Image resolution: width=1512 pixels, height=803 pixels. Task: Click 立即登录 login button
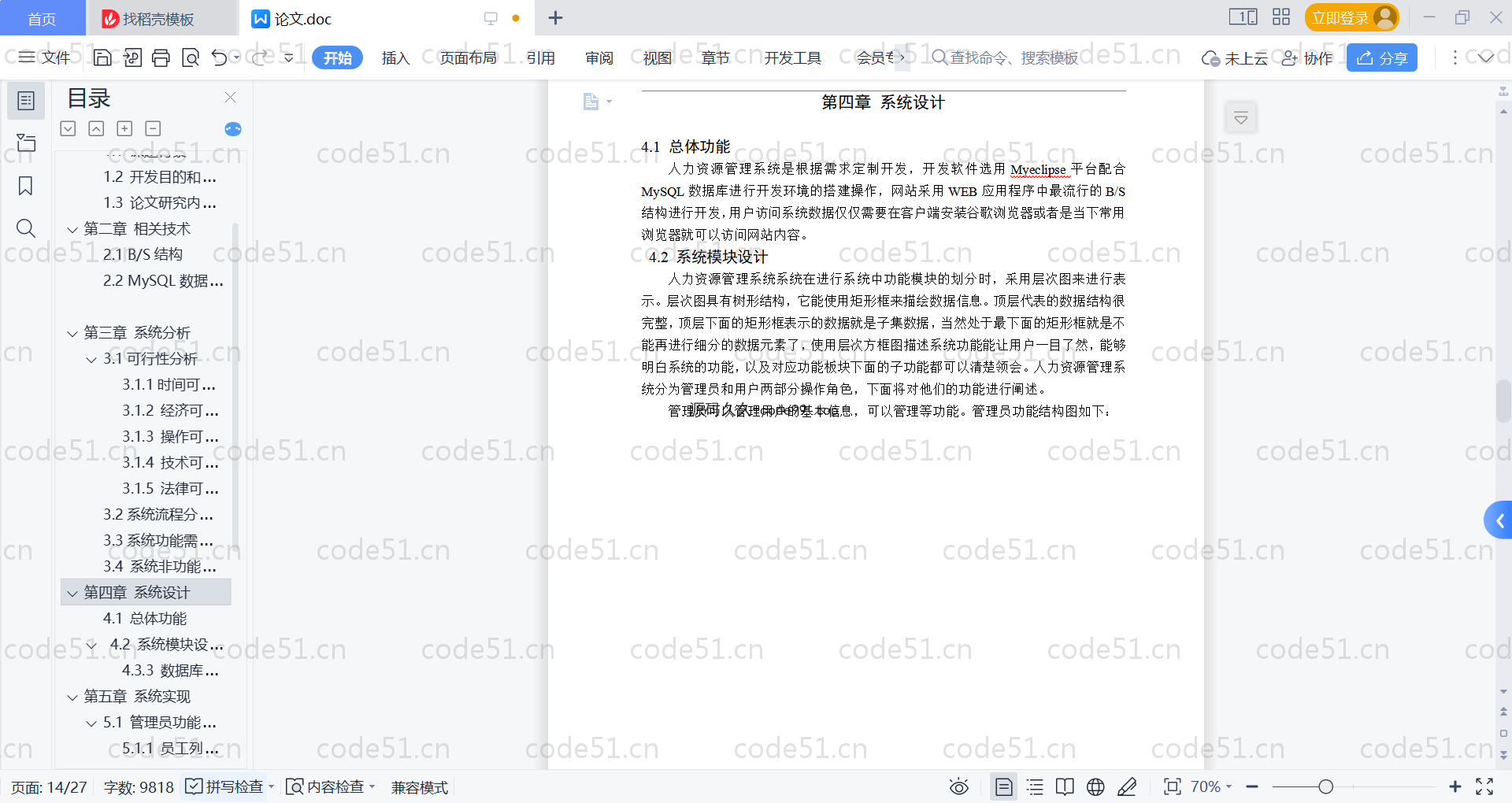pyautogui.click(x=1351, y=17)
